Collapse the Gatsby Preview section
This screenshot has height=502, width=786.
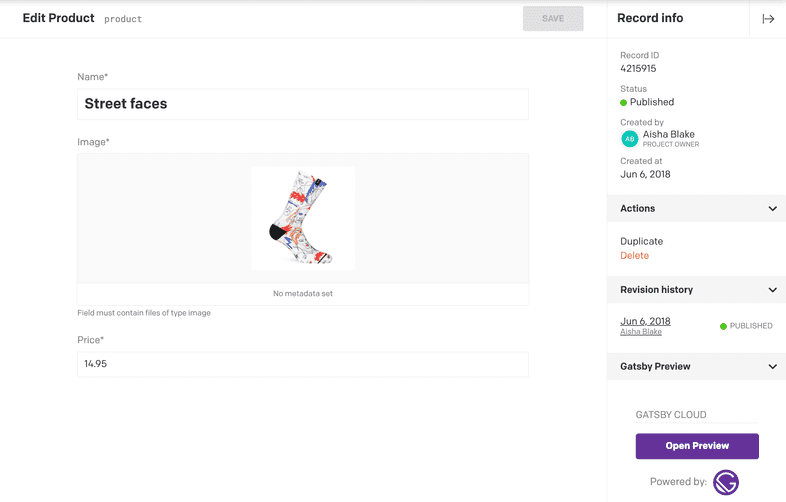[x=772, y=367]
